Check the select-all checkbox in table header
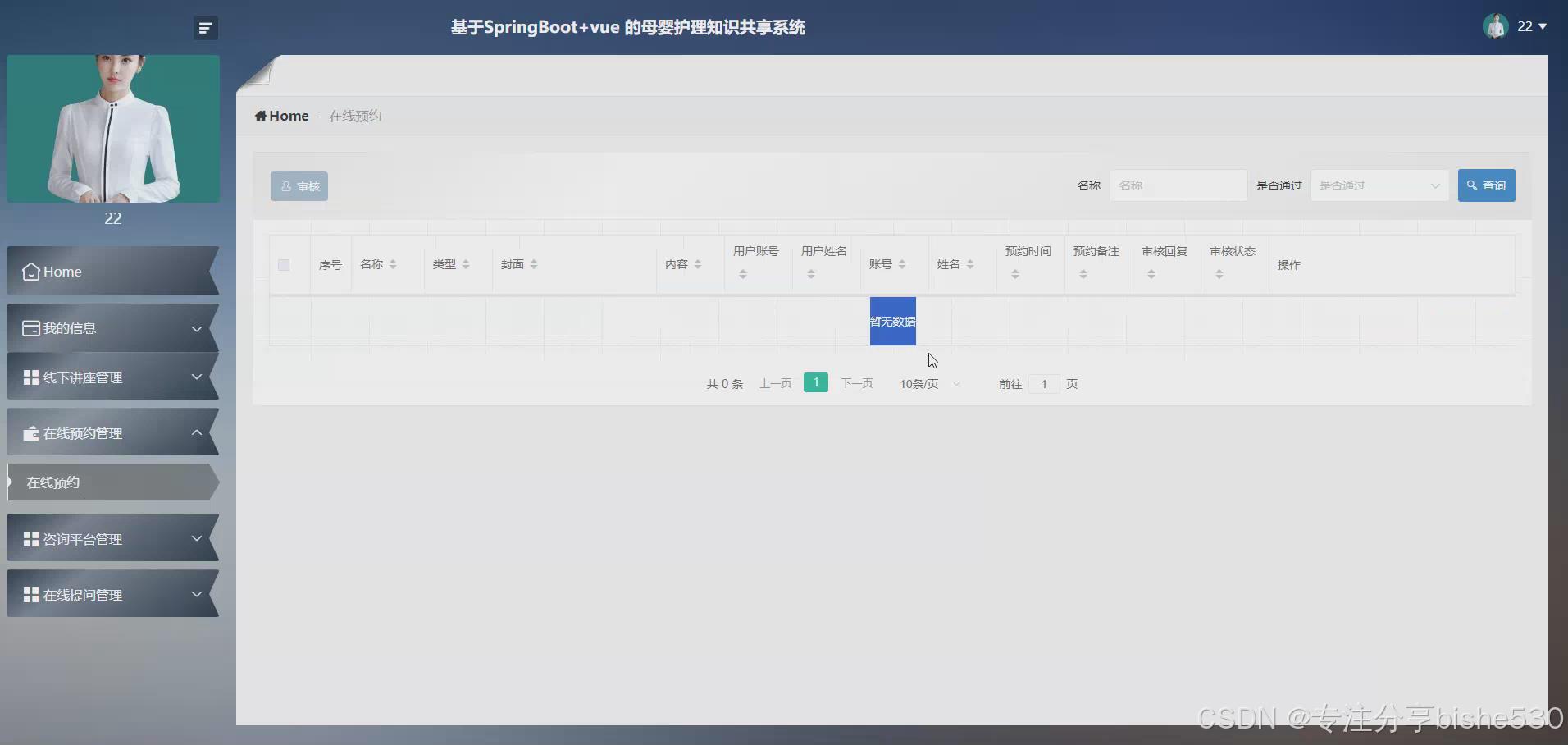The image size is (1568, 745). (x=283, y=264)
